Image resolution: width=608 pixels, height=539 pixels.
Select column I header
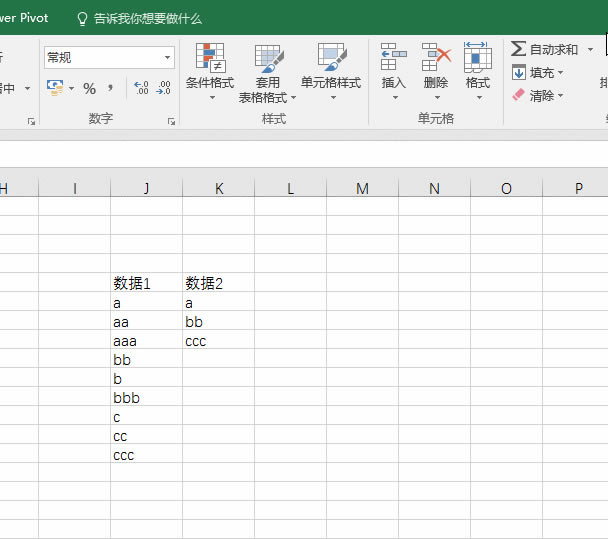point(74,188)
